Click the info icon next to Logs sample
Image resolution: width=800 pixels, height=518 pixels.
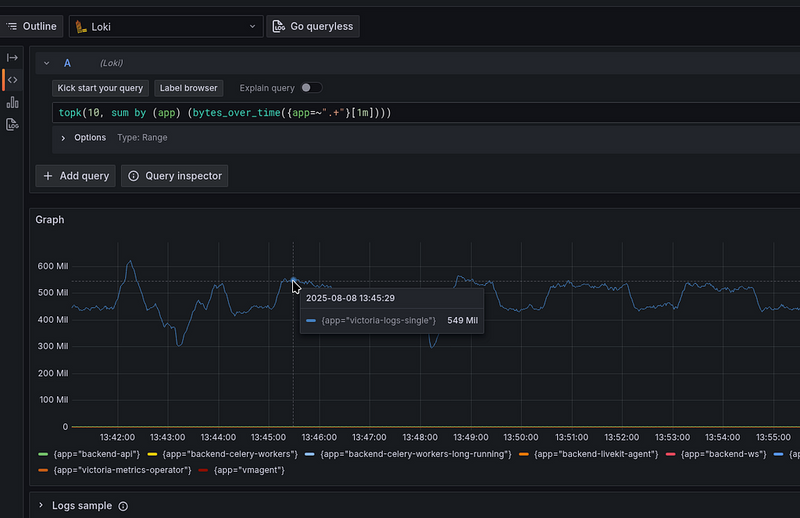pos(123,506)
